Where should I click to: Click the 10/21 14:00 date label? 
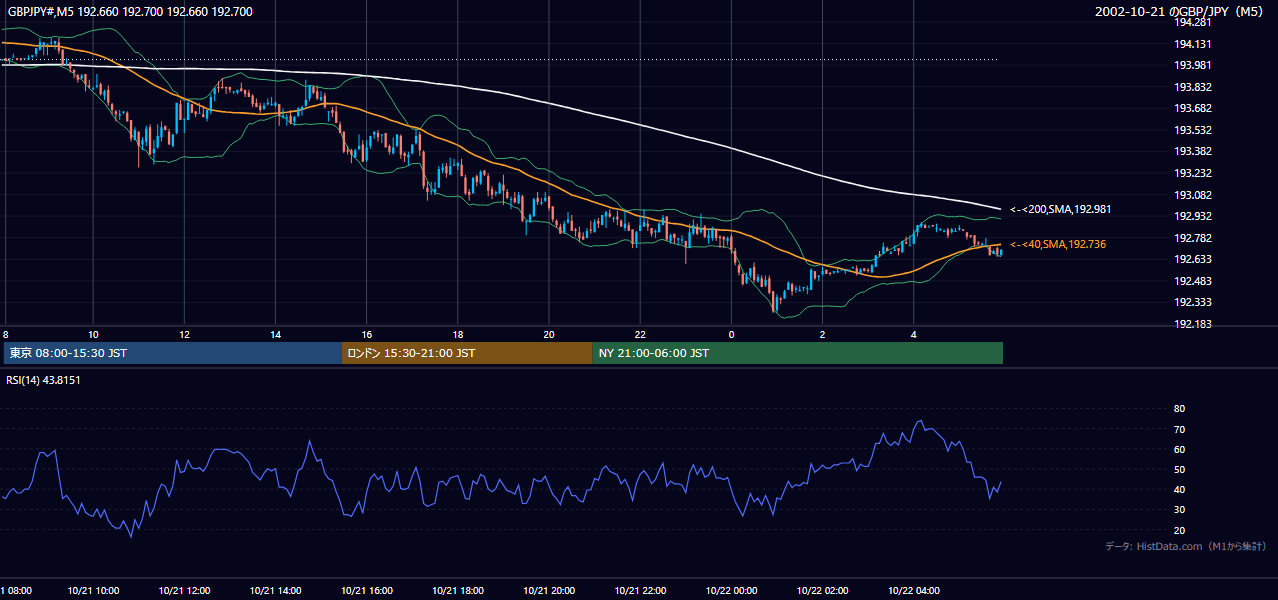(x=275, y=591)
